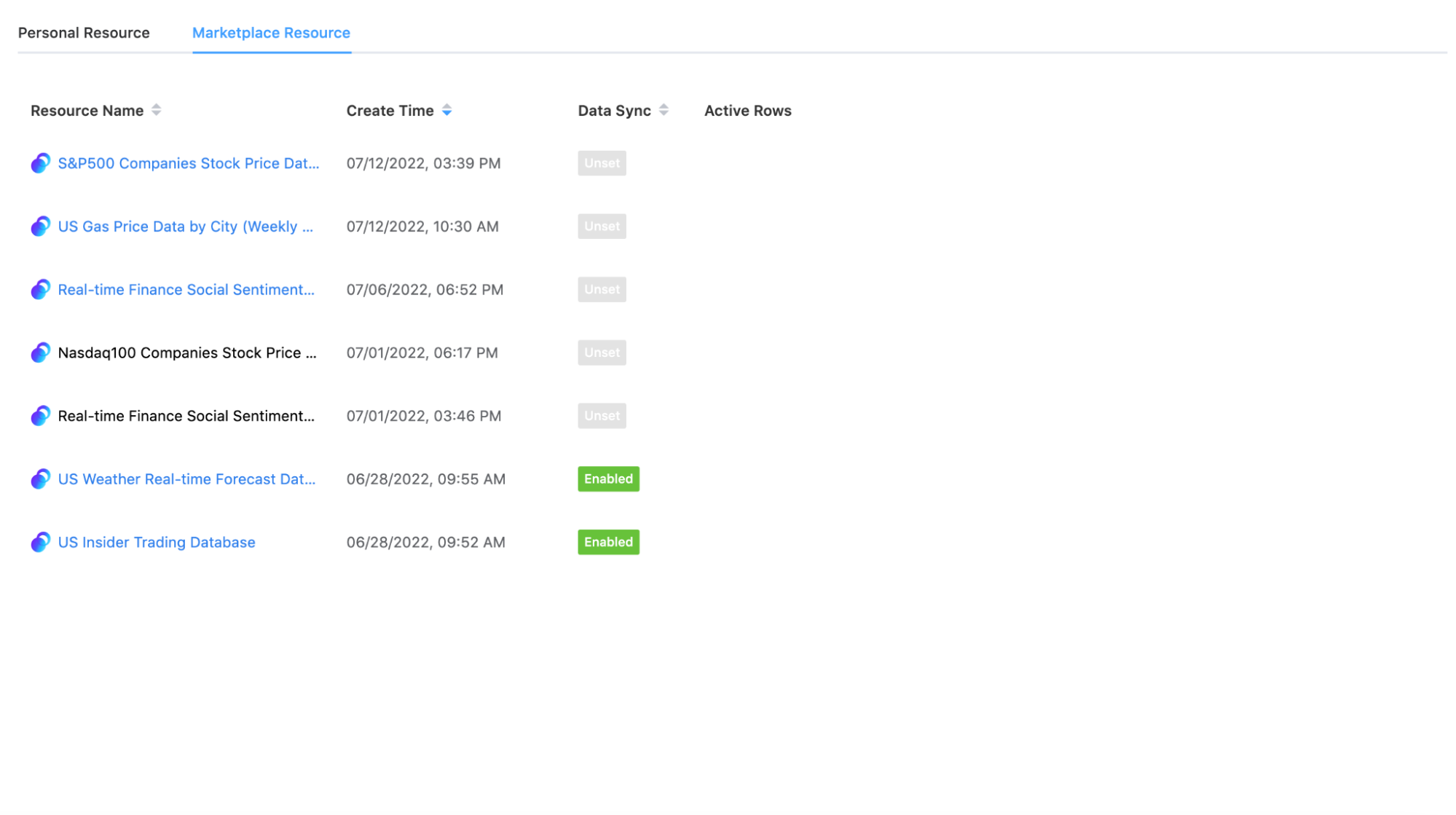
Task: Open the US Insider Trading Database link
Action: click(x=157, y=543)
